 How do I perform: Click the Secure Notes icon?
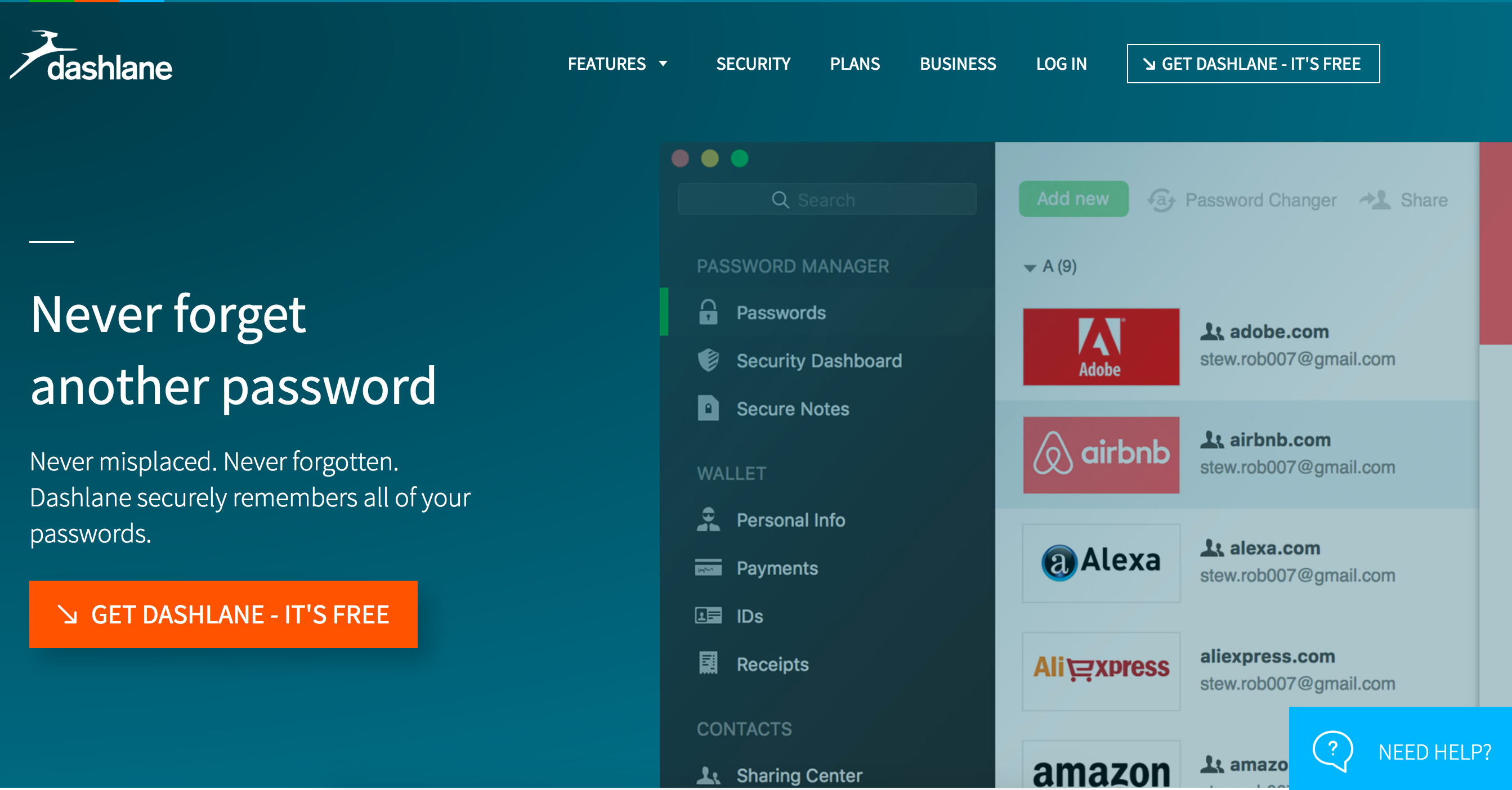click(708, 408)
